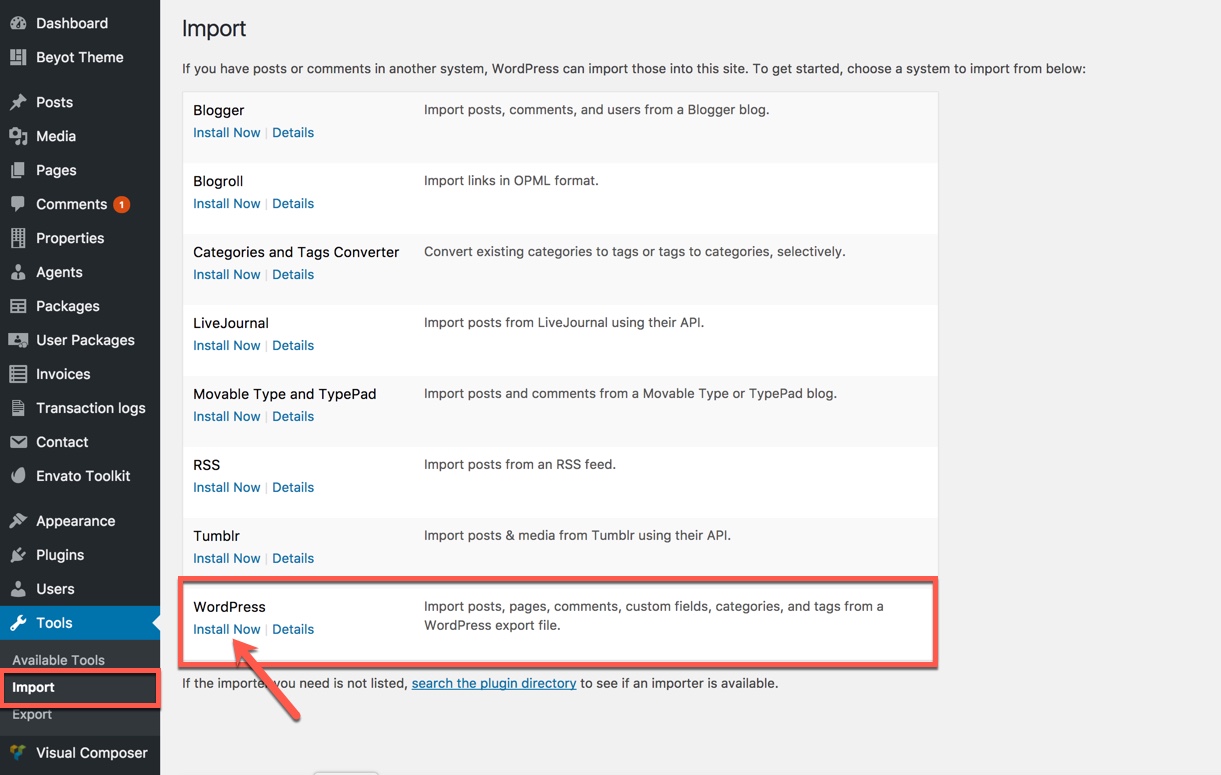View Details for Blogroll importer

tap(293, 203)
